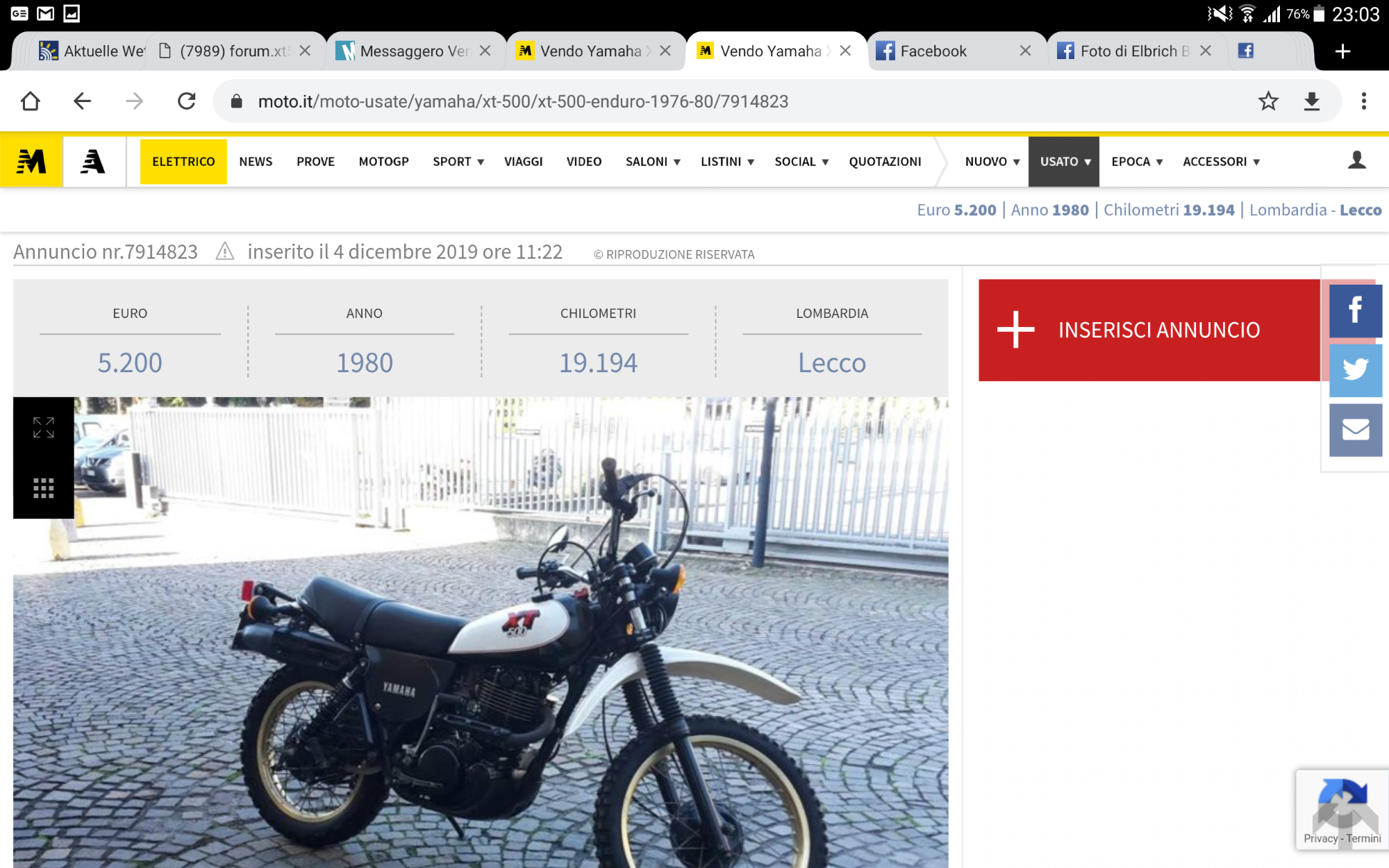Go to the browser home page
Viewport: 1389px width, 868px height.
coord(31,101)
